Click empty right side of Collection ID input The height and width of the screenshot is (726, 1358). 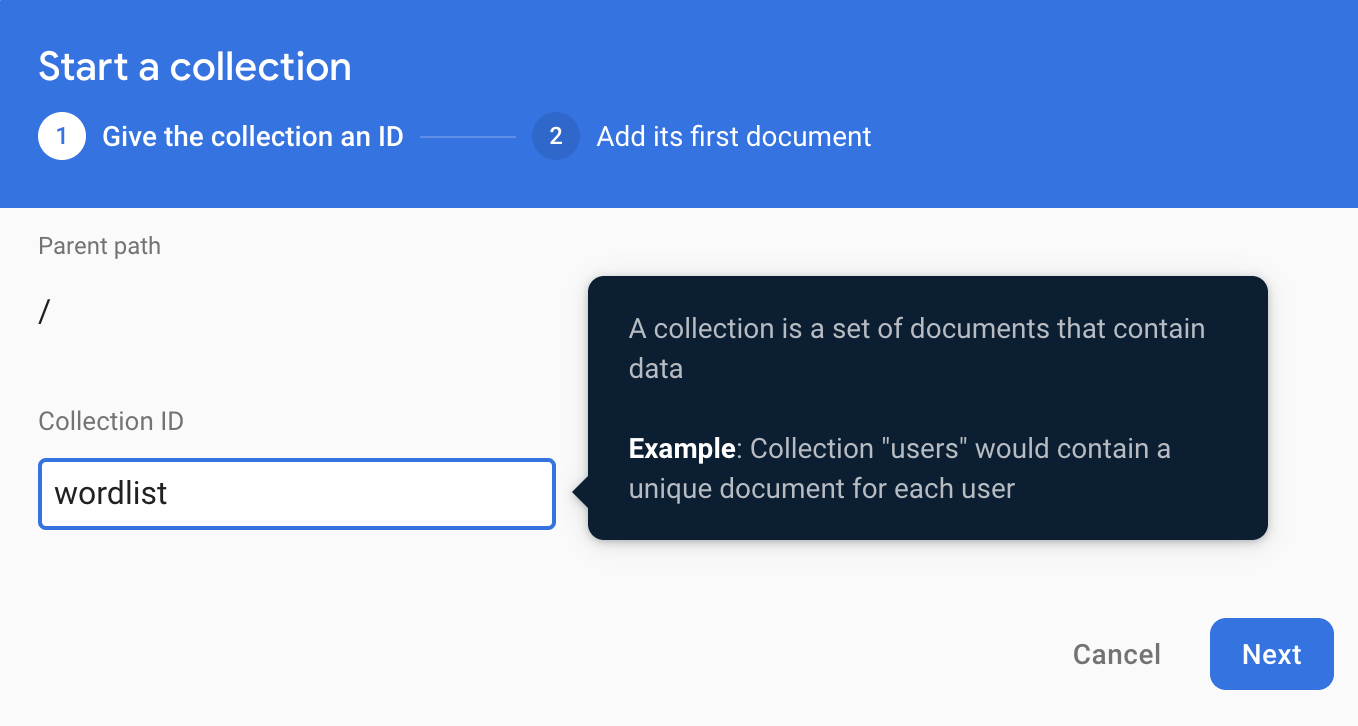coord(450,493)
